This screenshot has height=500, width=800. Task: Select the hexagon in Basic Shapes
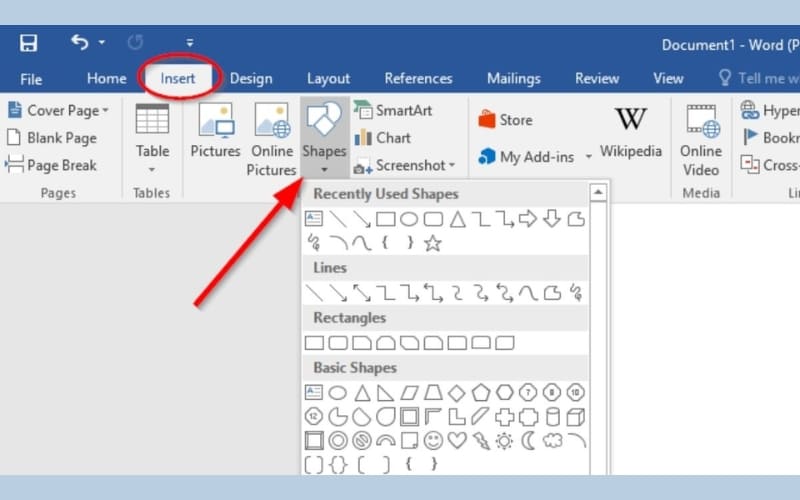(x=505, y=393)
